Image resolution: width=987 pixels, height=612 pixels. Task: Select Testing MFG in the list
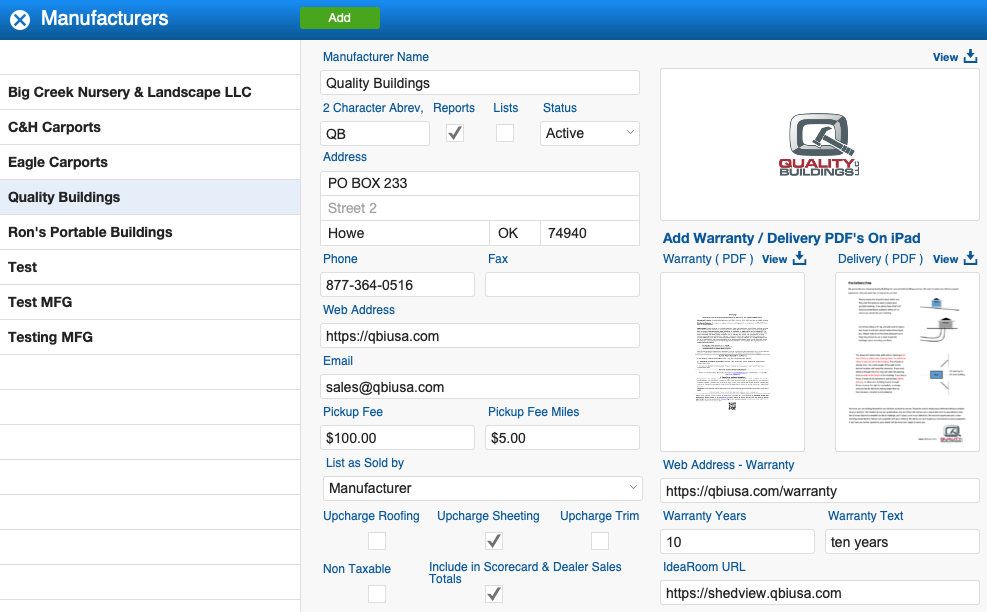pos(150,337)
